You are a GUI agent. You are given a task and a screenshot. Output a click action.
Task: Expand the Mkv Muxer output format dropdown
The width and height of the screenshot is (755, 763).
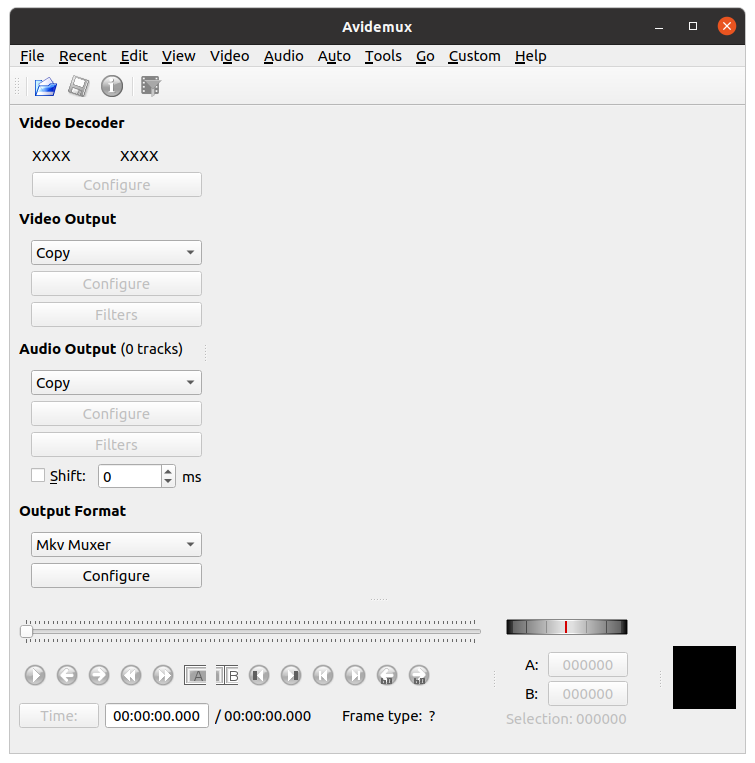(116, 545)
